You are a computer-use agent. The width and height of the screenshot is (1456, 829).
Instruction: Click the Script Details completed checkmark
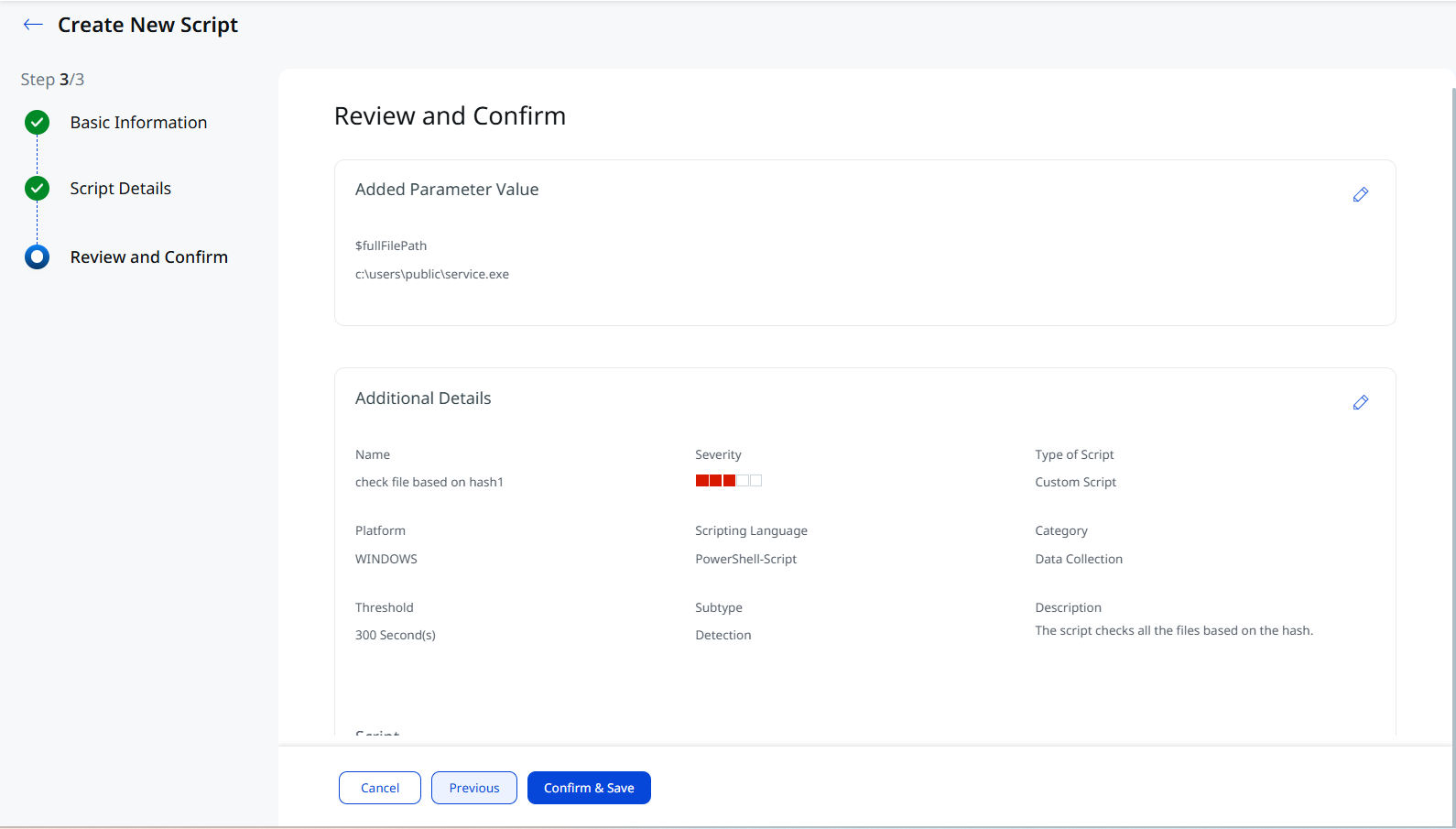click(37, 188)
